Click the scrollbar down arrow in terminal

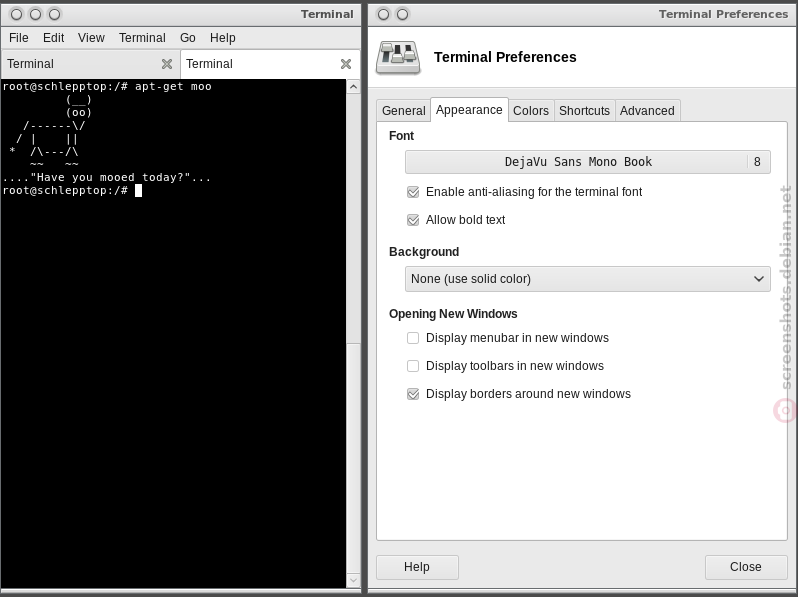353,580
